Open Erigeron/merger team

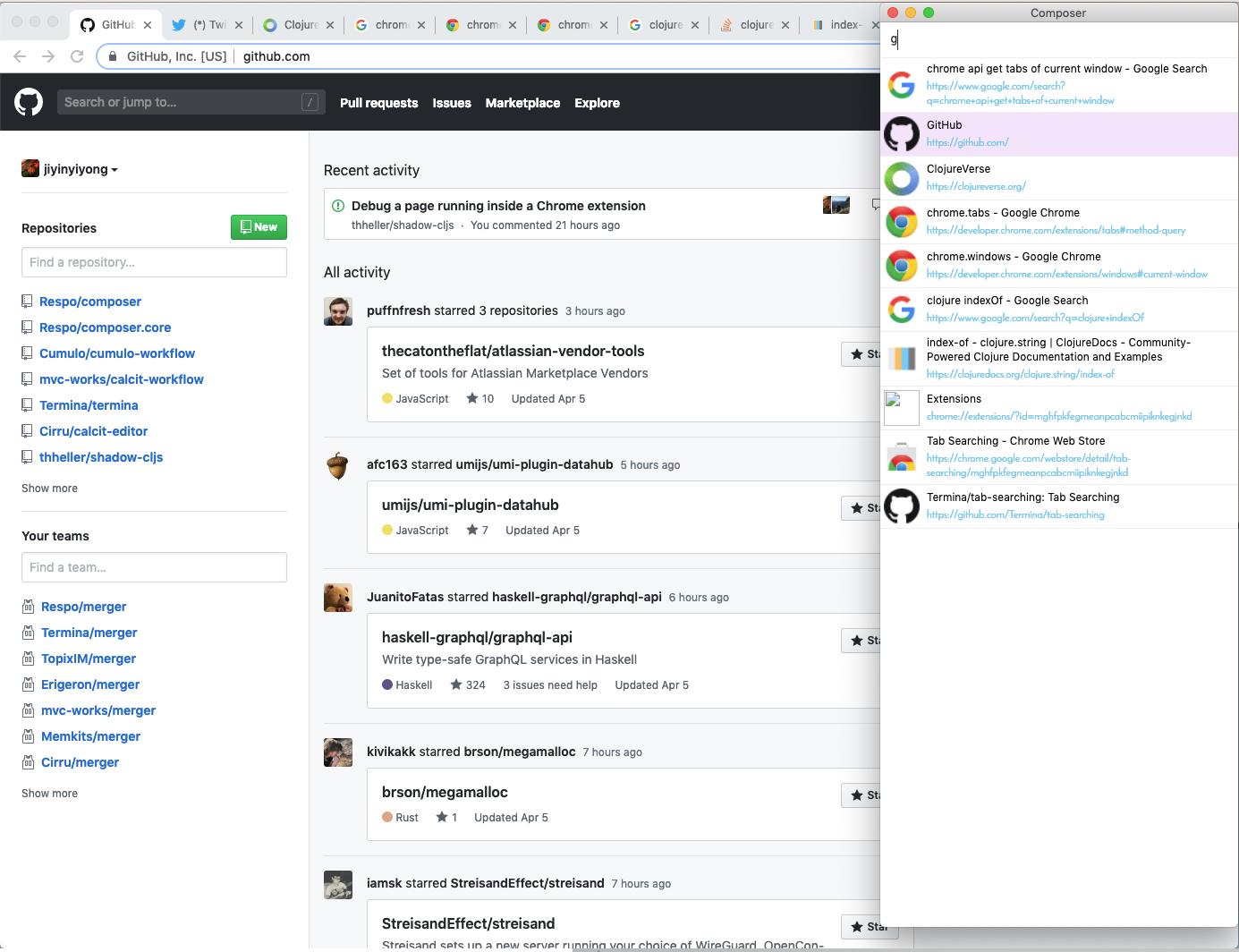click(90, 684)
